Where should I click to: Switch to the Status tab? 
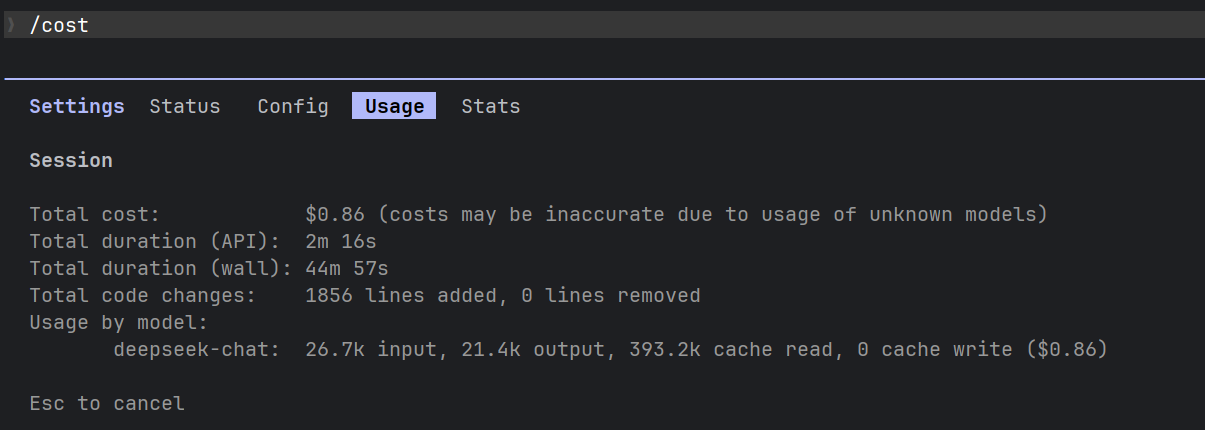pos(185,106)
